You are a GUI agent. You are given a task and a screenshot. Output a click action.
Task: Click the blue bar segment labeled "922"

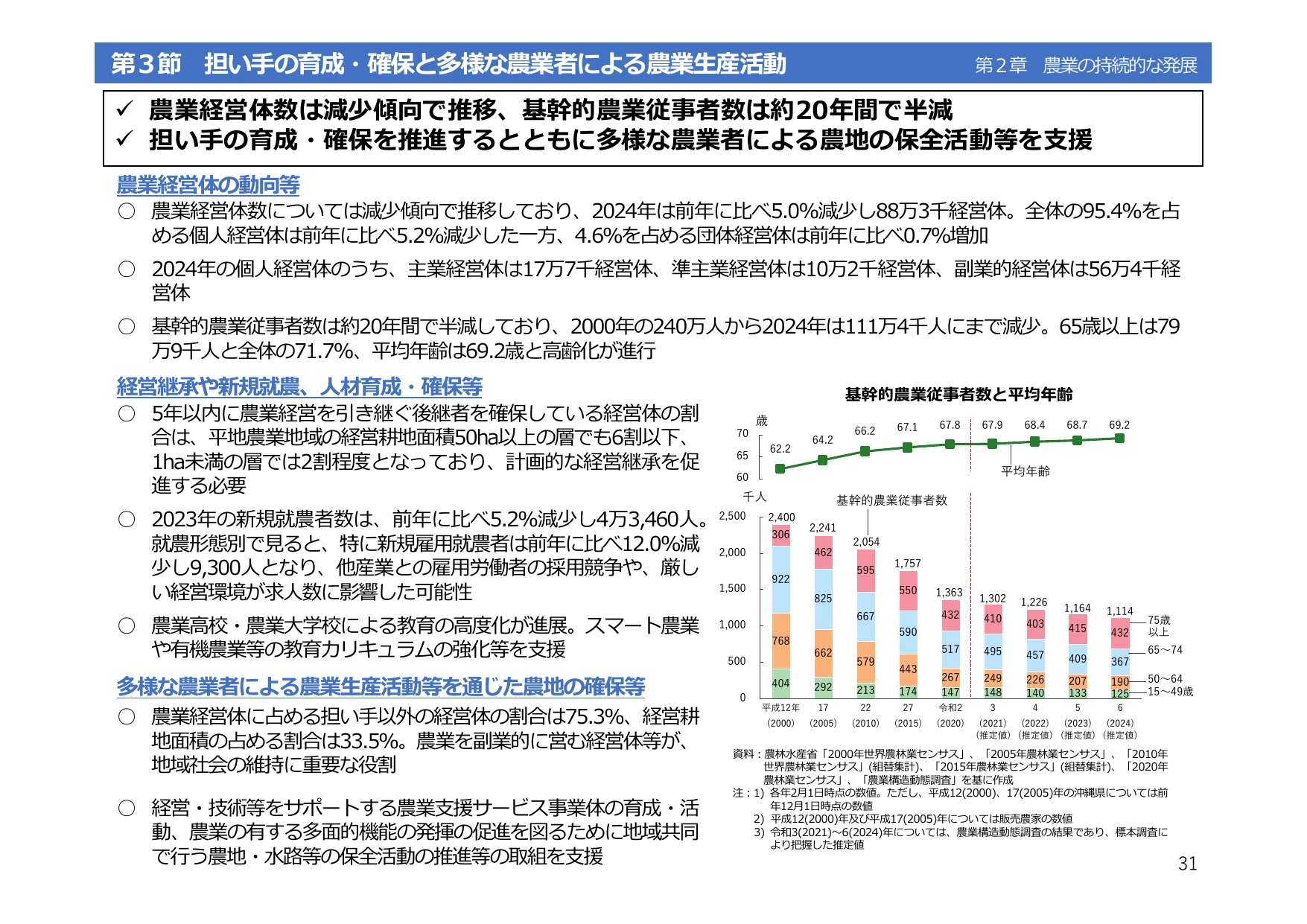[x=780, y=579]
